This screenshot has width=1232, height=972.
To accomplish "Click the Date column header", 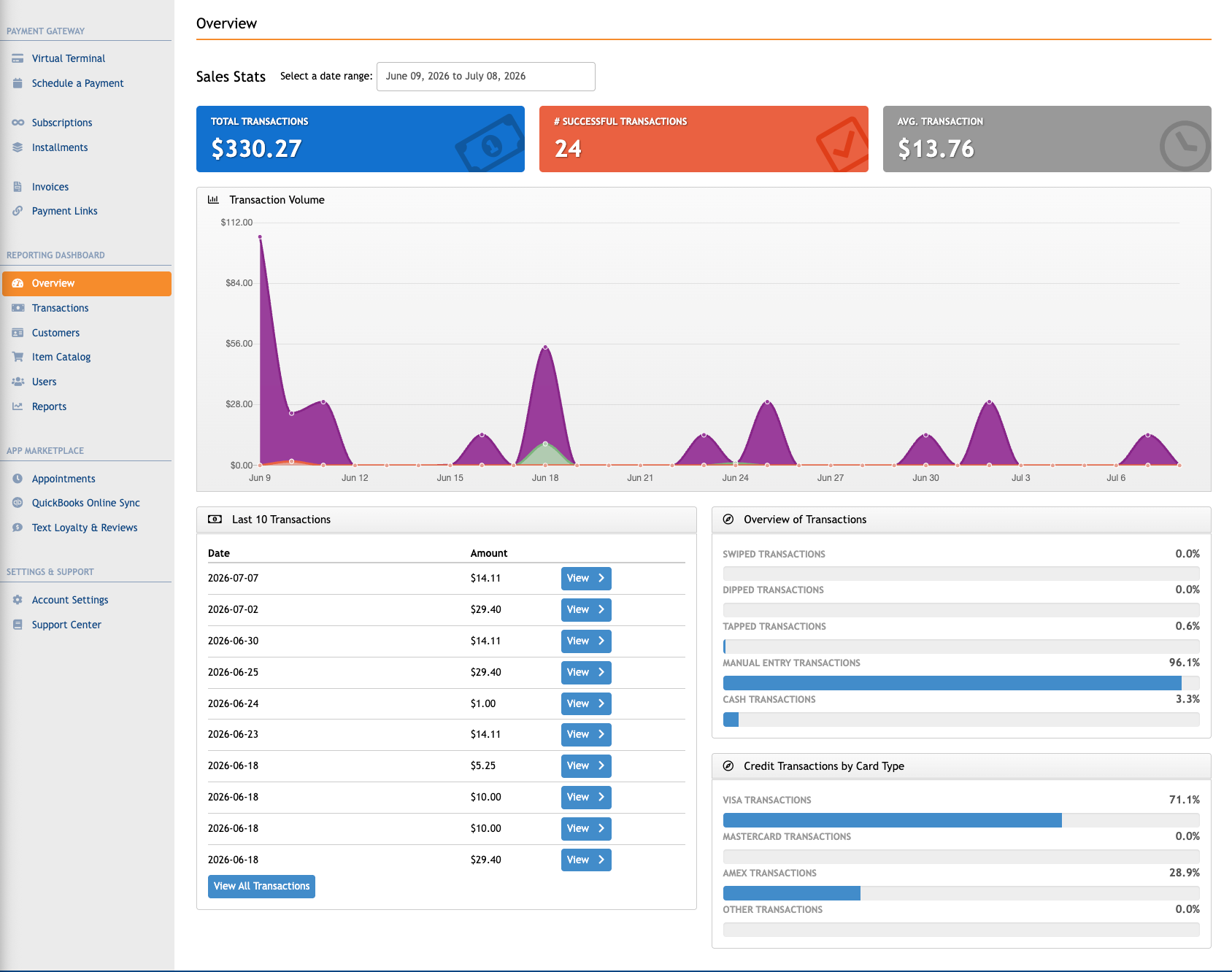I will [219, 553].
